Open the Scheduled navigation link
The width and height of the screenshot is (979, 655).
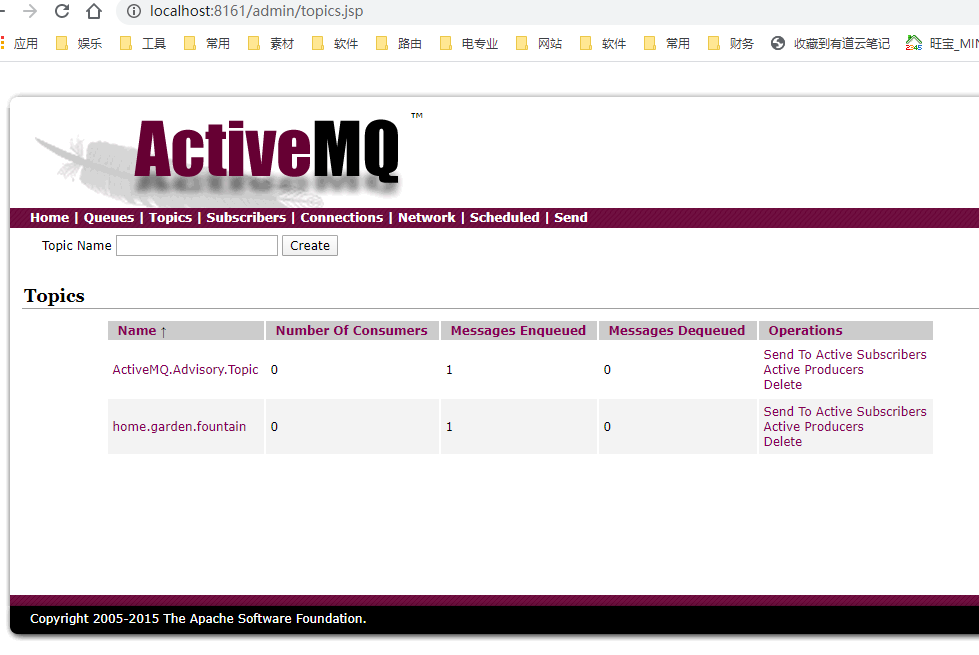[x=504, y=217]
